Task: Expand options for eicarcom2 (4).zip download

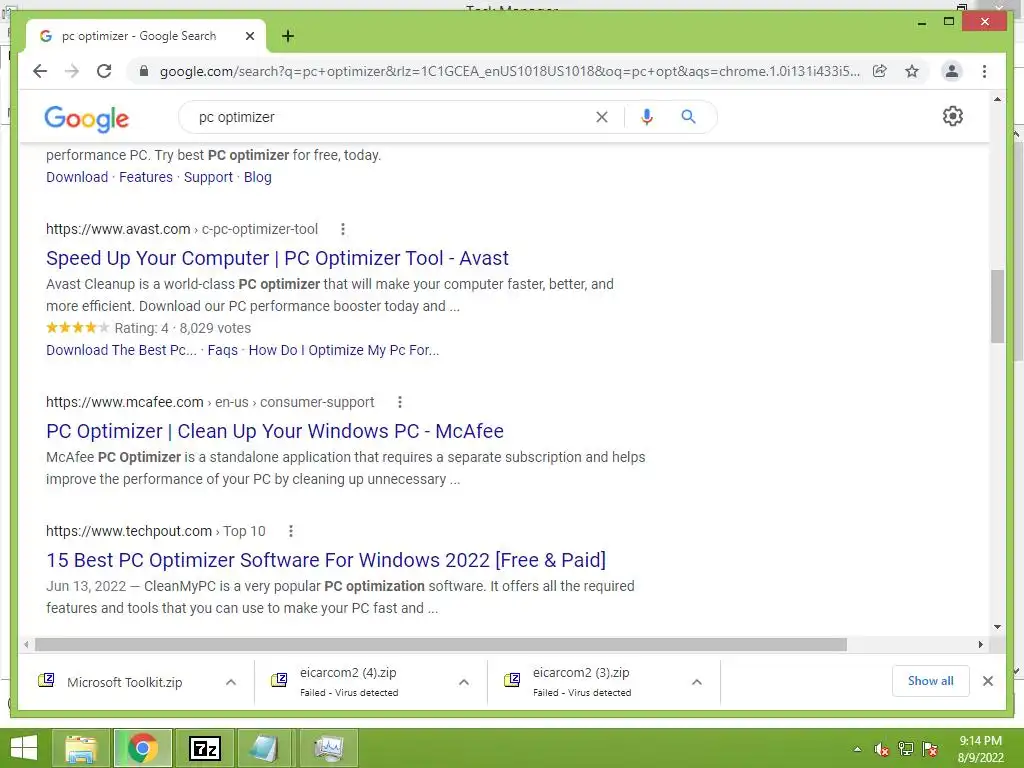Action: [x=464, y=682]
